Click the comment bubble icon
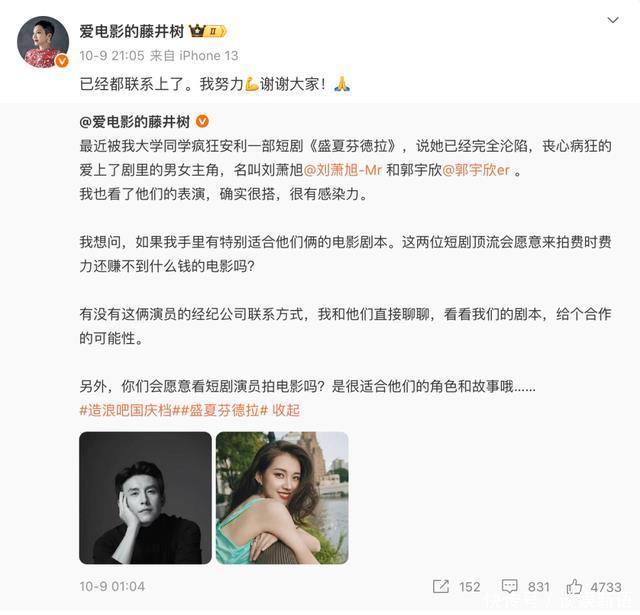The width and height of the screenshot is (640, 615). point(509,587)
